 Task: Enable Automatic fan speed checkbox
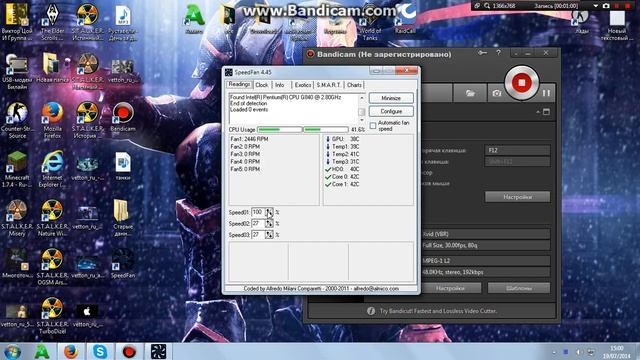(373, 126)
